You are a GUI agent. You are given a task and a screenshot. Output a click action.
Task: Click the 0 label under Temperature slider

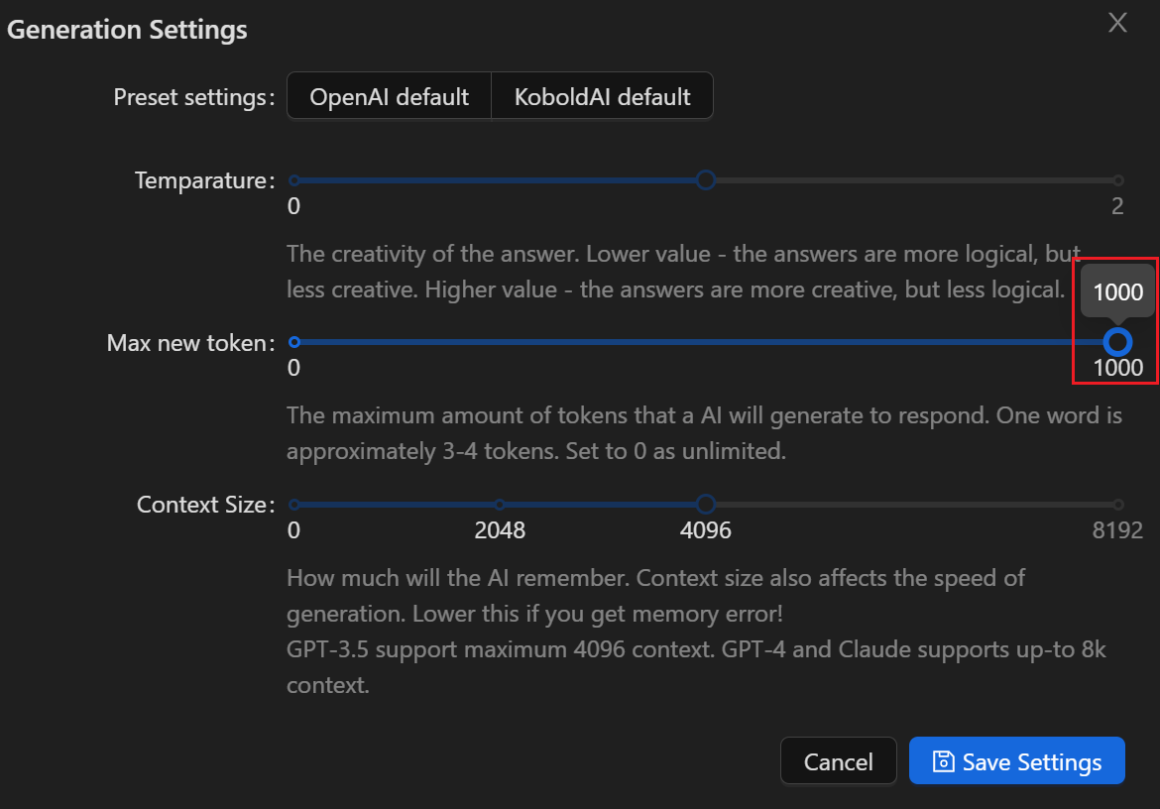pyautogui.click(x=294, y=207)
